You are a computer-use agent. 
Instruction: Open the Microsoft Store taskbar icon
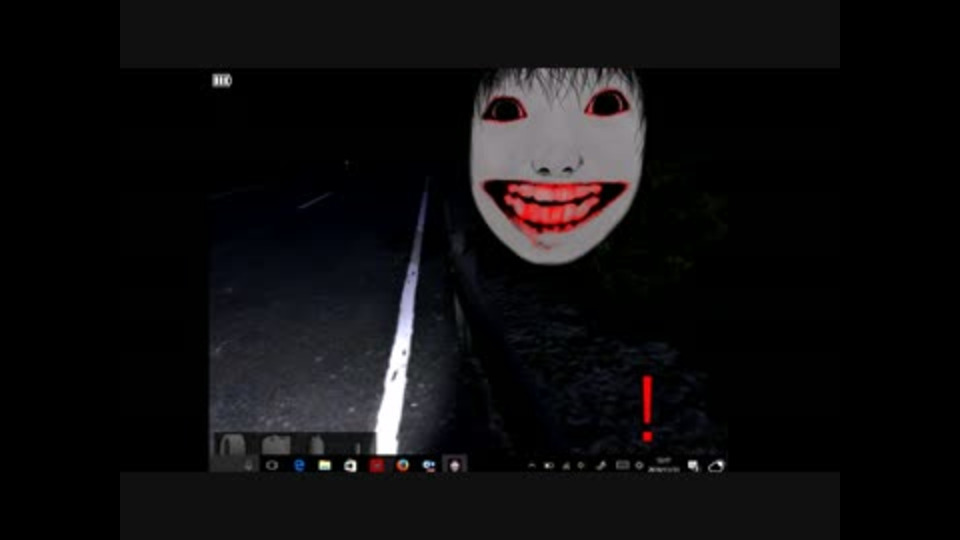click(x=350, y=466)
